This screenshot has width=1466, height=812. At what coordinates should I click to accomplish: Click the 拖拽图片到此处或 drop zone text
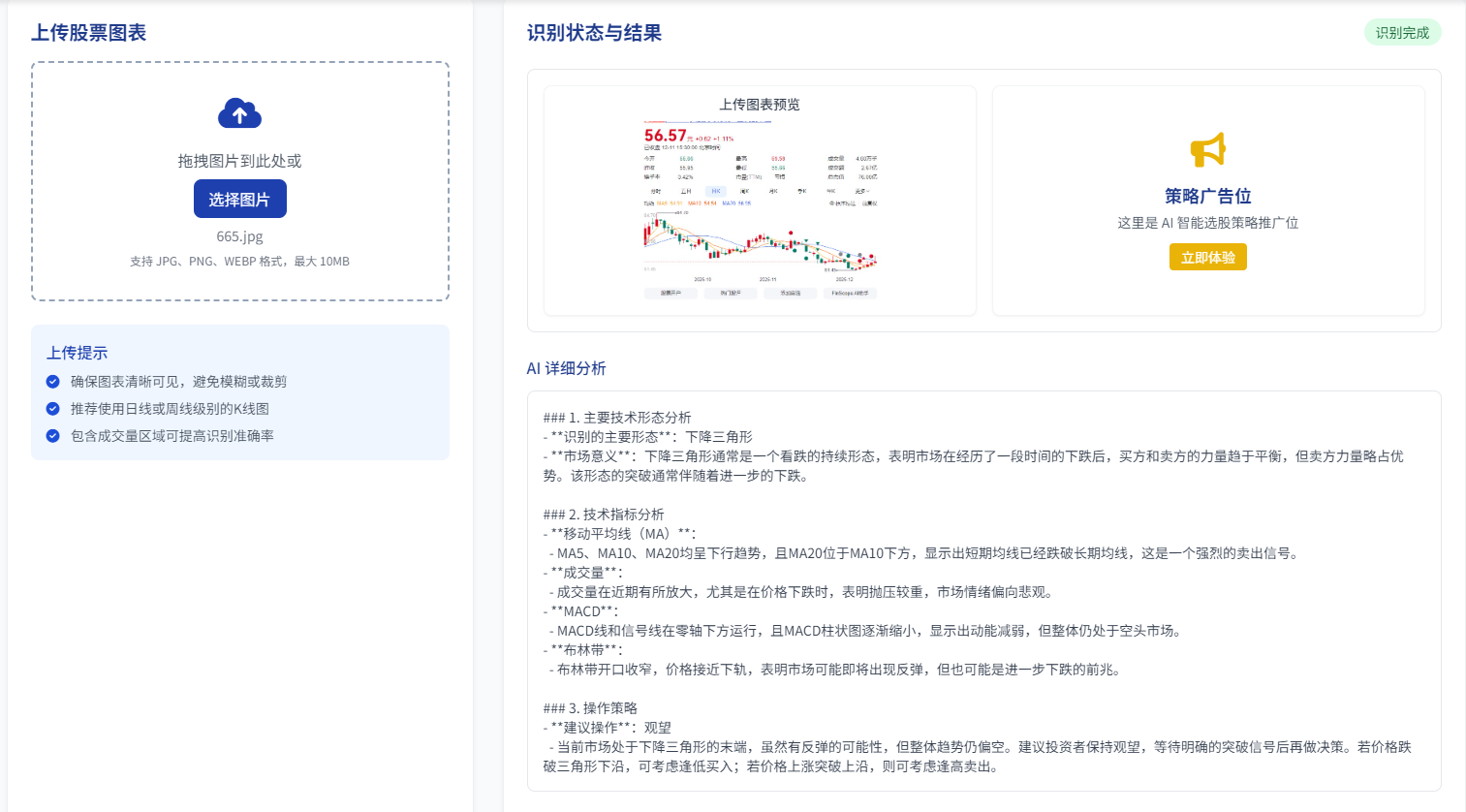coord(239,161)
